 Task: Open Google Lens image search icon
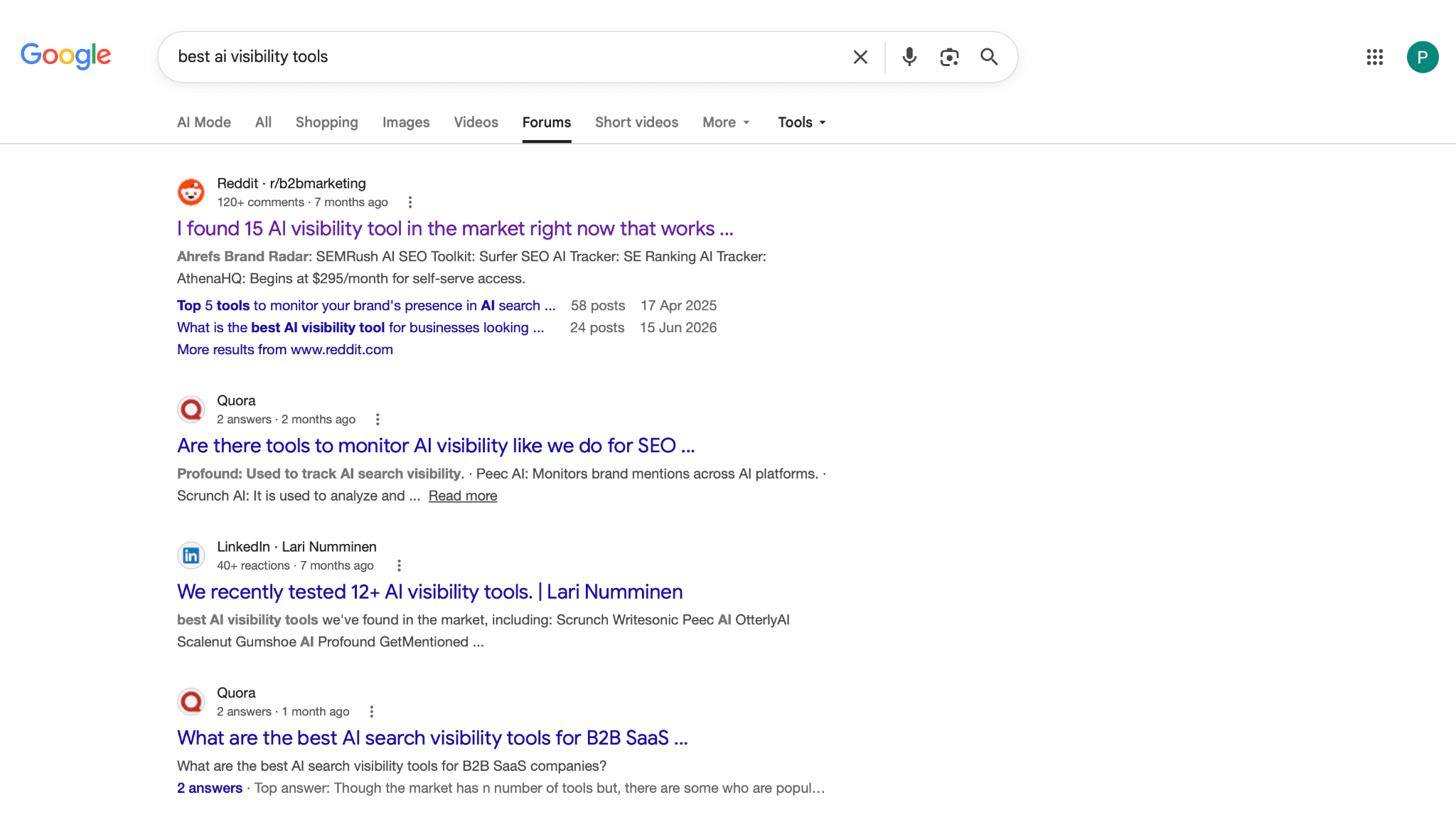[x=949, y=57]
